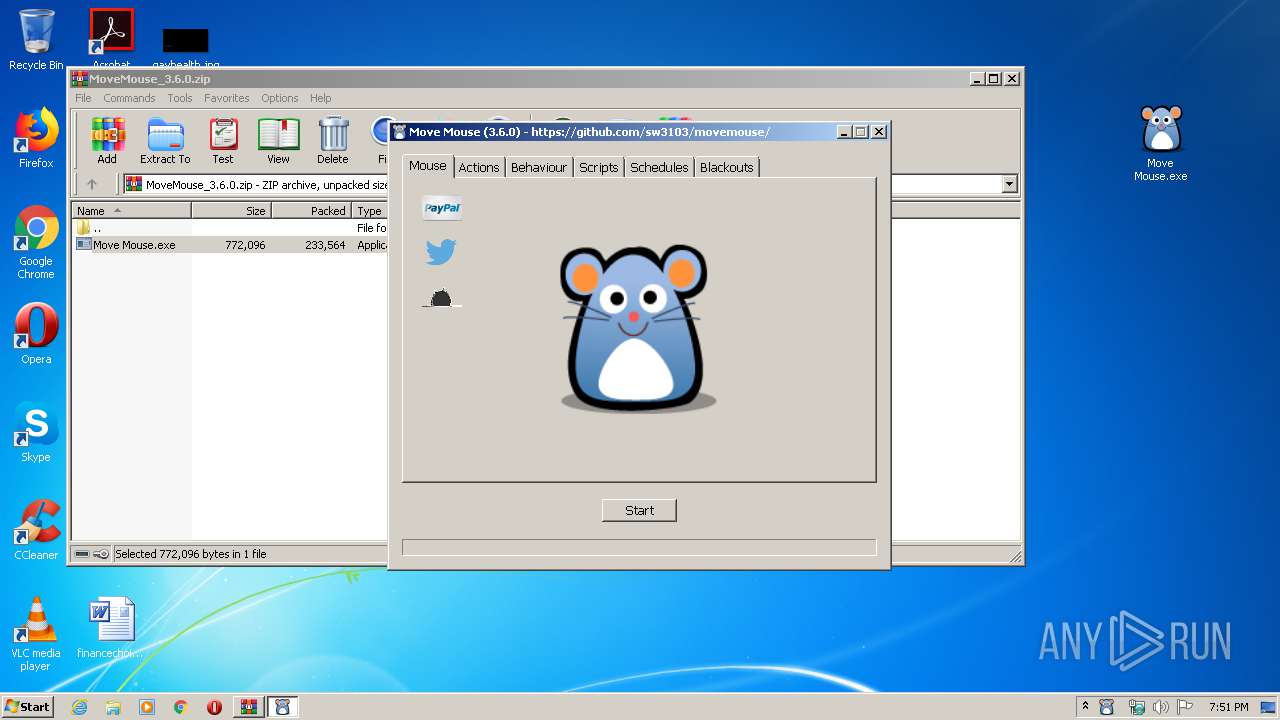Expand the WinRAR address bar dropdown
This screenshot has height=720, width=1280.
click(x=1009, y=184)
